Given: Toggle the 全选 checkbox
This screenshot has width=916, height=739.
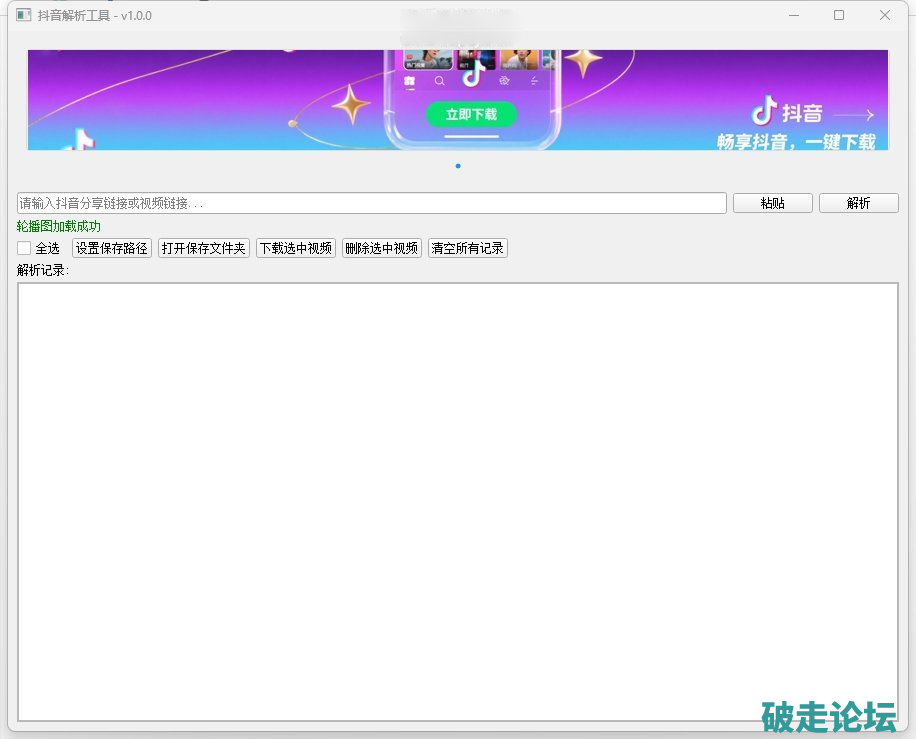Looking at the screenshot, I should 24,248.
